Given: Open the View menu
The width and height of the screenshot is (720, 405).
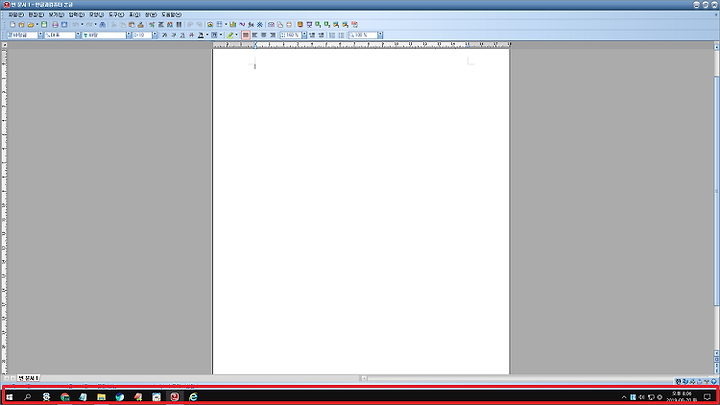Looking at the screenshot, I should point(56,15).
